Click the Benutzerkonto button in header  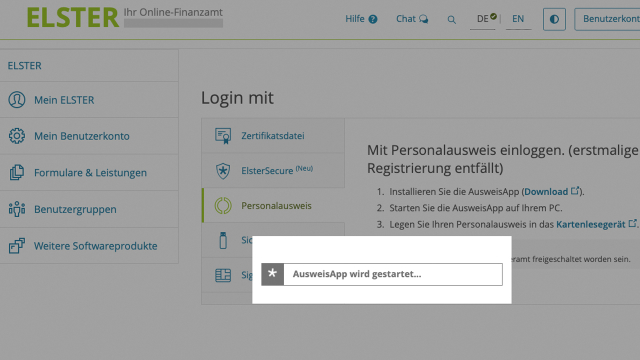coord(608,19)
